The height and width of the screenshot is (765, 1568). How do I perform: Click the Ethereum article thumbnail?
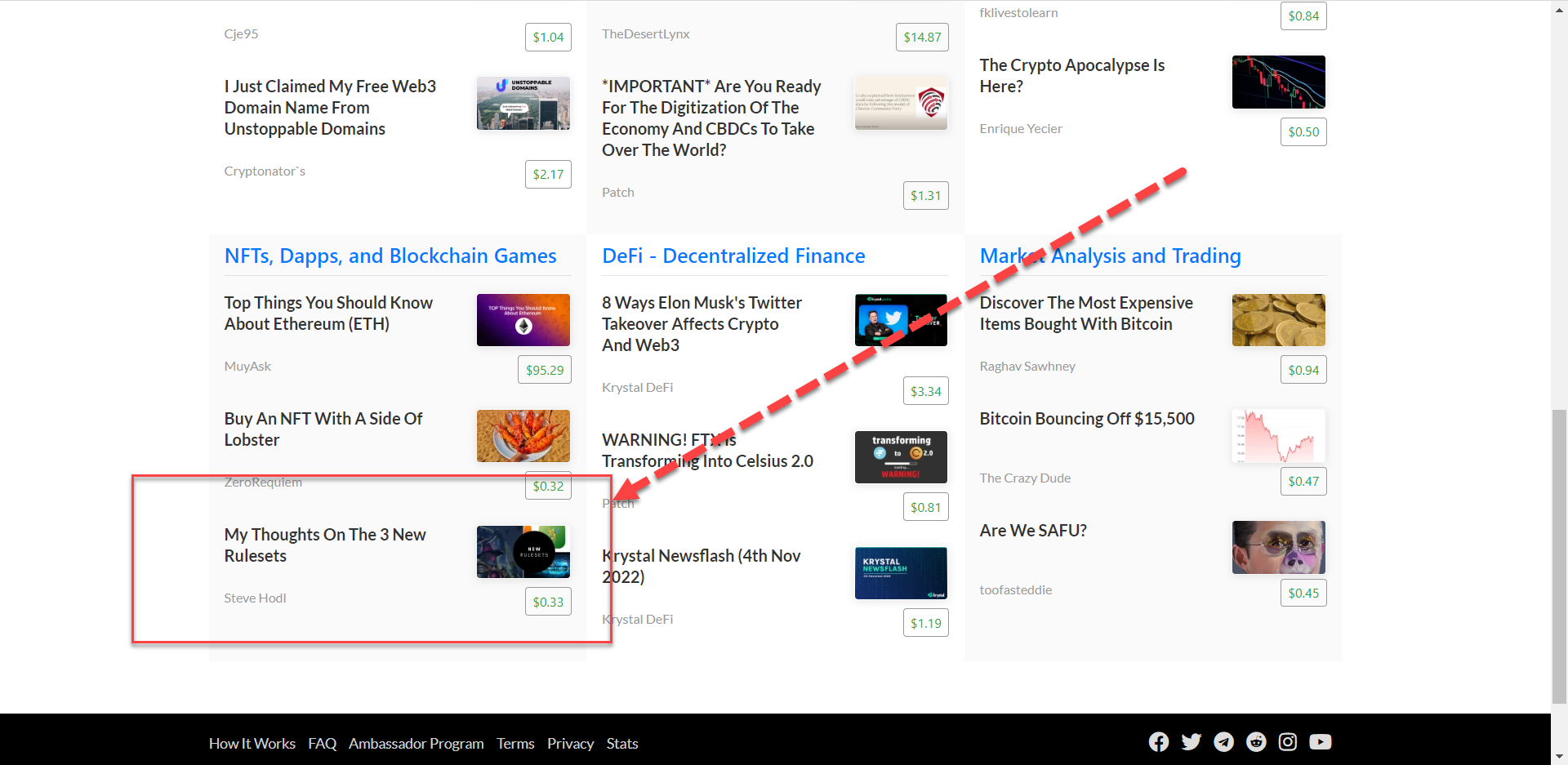523,320
